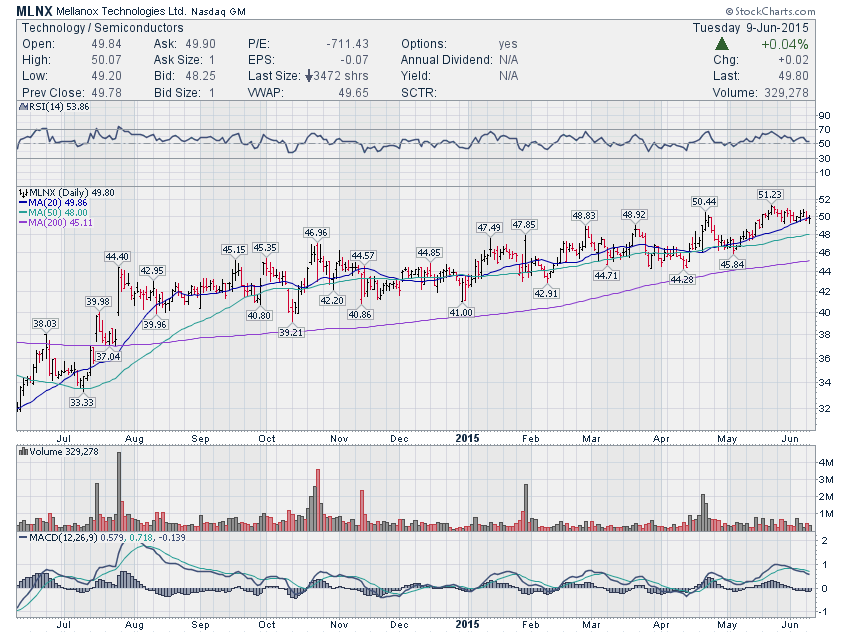Click the 33.33 low price label
The height and width of the screenshot is (633, 850).
(x=82, y=402)
